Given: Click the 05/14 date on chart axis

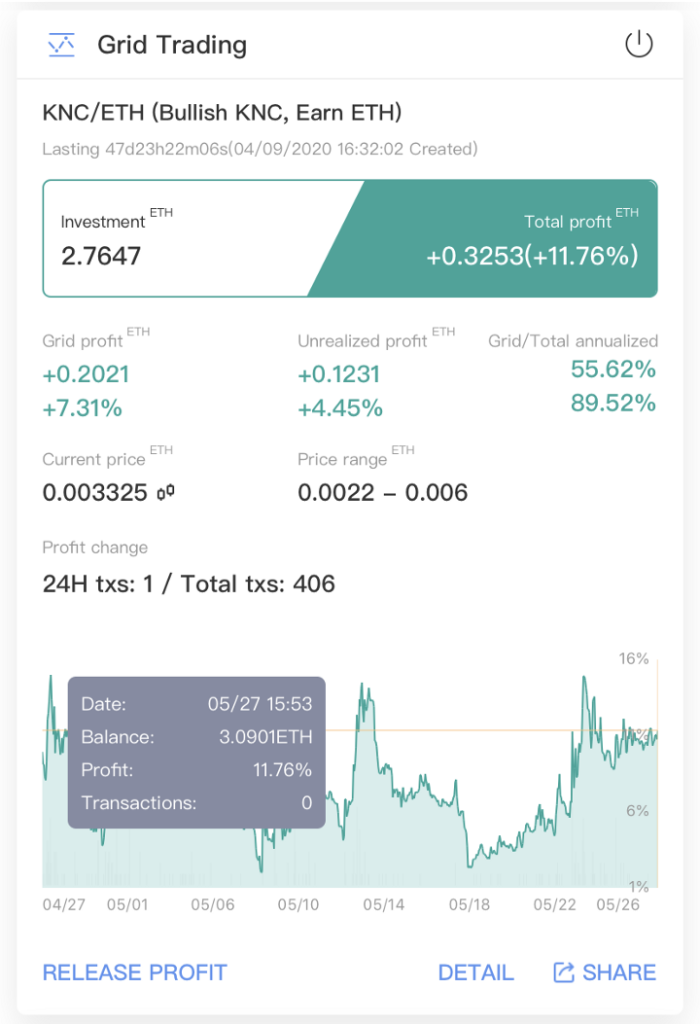Looking at the screenshot, I should pos(384,904).
